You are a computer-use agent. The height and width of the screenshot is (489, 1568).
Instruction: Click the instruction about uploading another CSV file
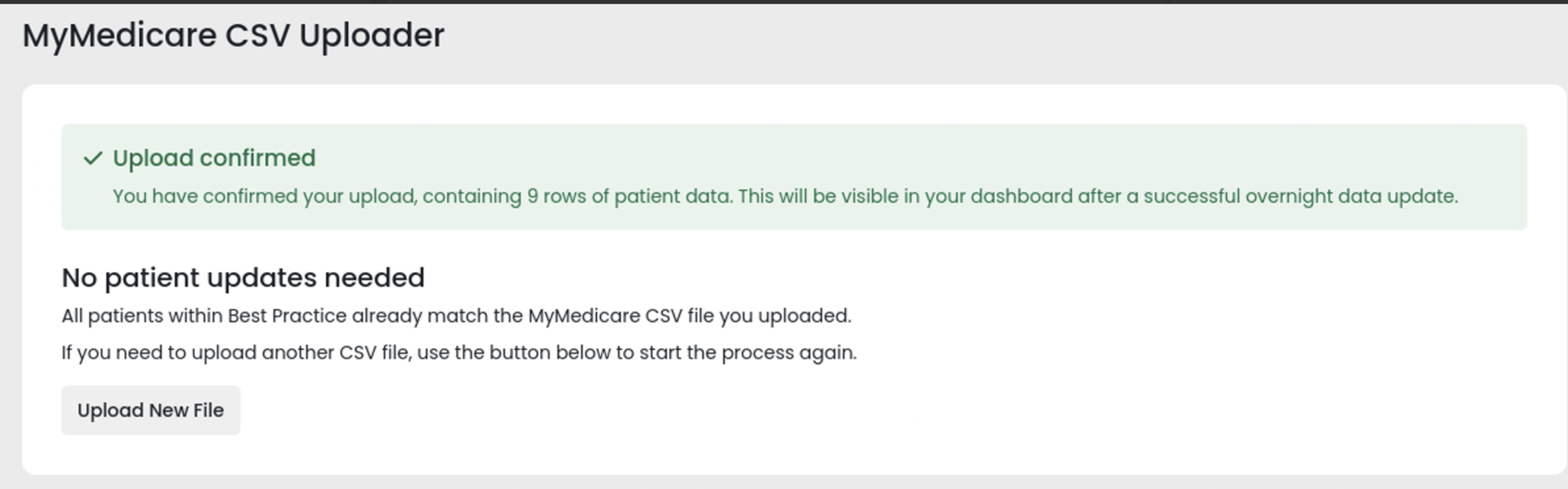459,352
